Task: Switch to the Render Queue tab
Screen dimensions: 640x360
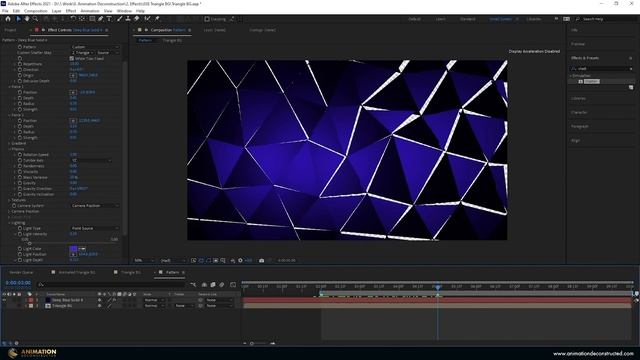Action: [x=21, y=272]
